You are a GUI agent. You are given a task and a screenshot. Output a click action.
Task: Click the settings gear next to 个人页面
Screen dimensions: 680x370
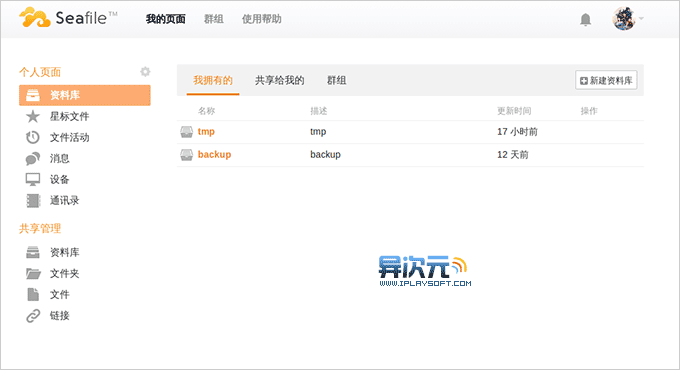(x=145, y=72)
